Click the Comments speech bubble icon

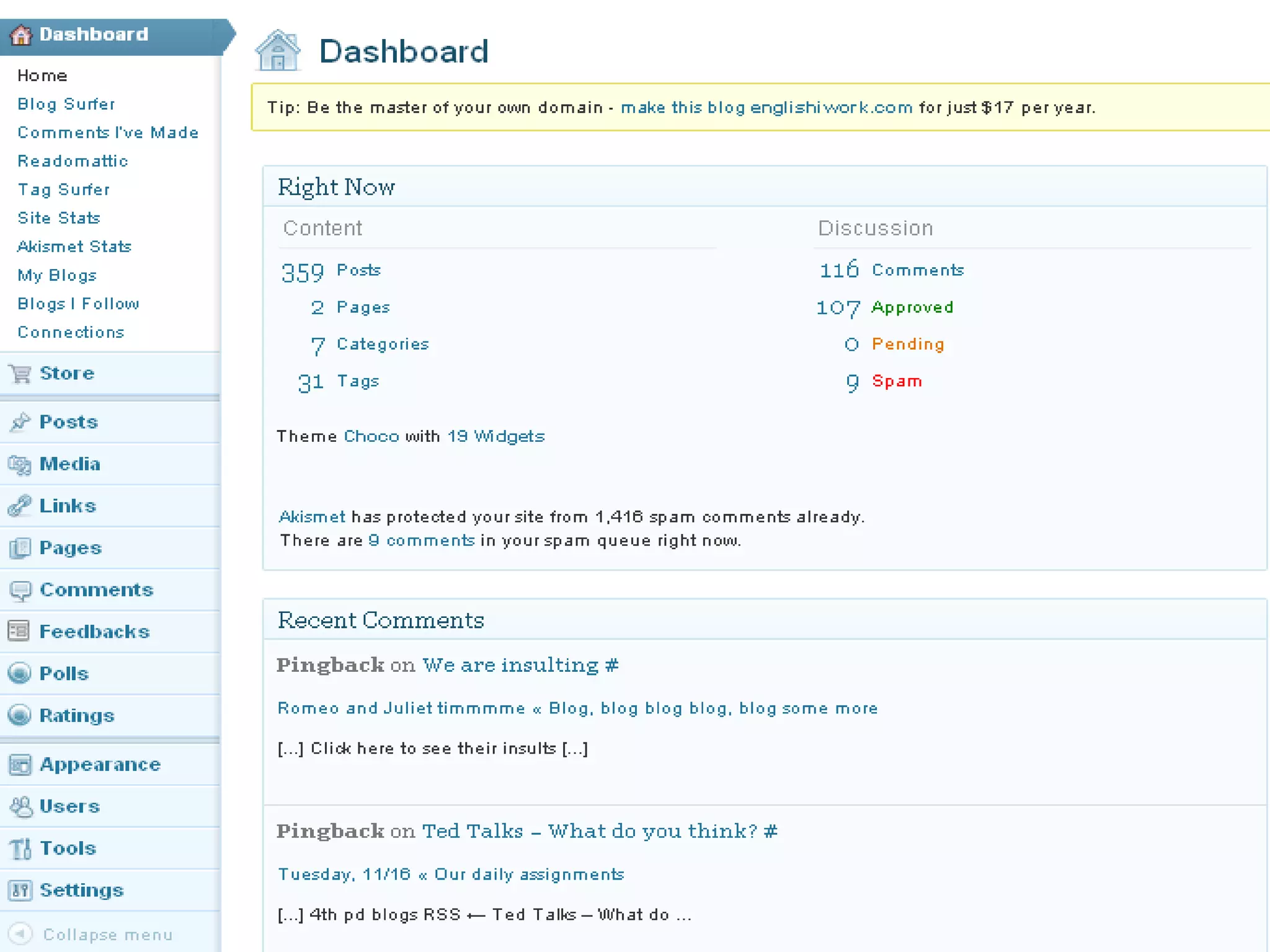coord(20,590)
